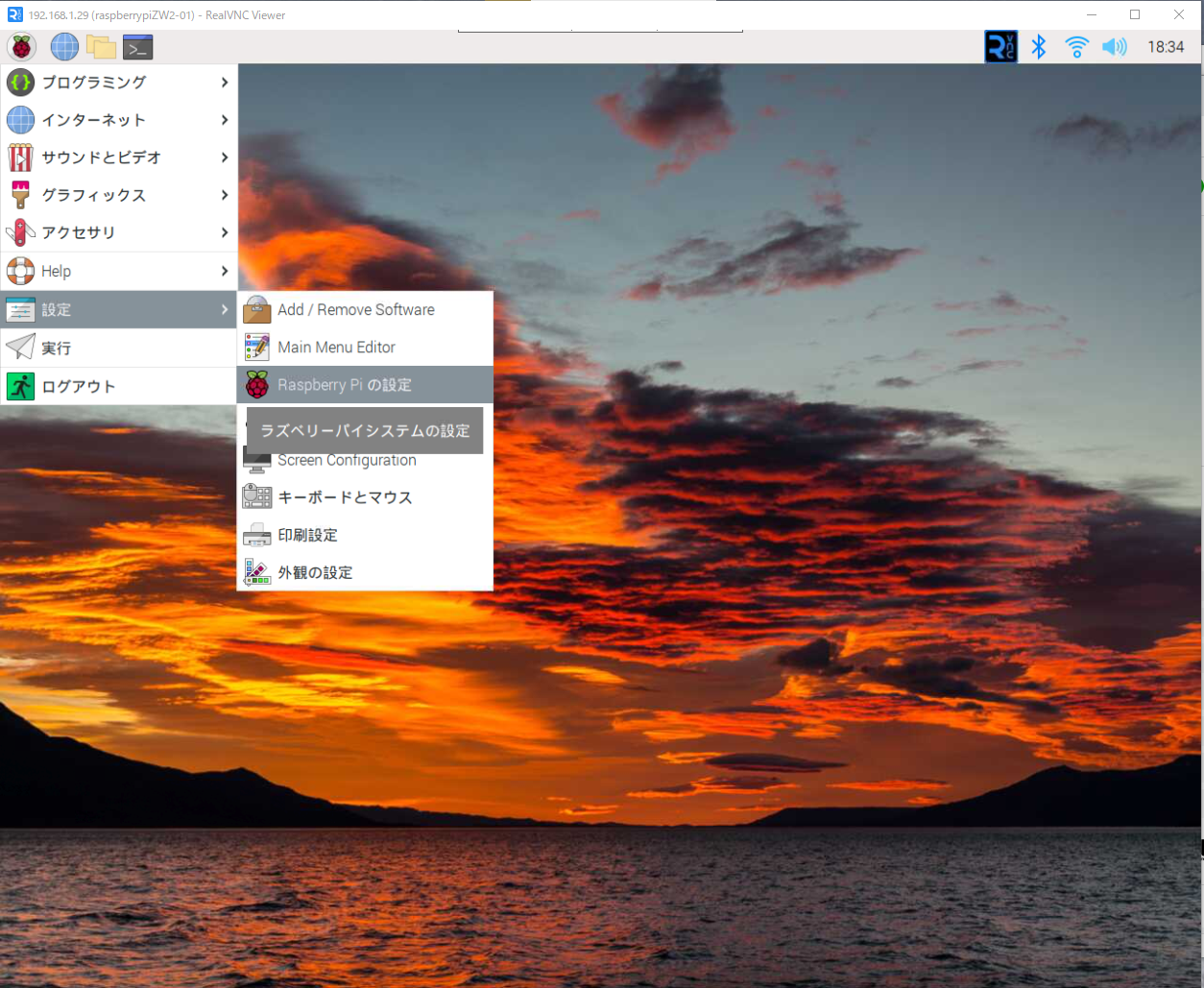Screen dimensions: 1204x988
Task: Expand the サウンドとビデオ submenu arrow
Action: tap(225, 157)
